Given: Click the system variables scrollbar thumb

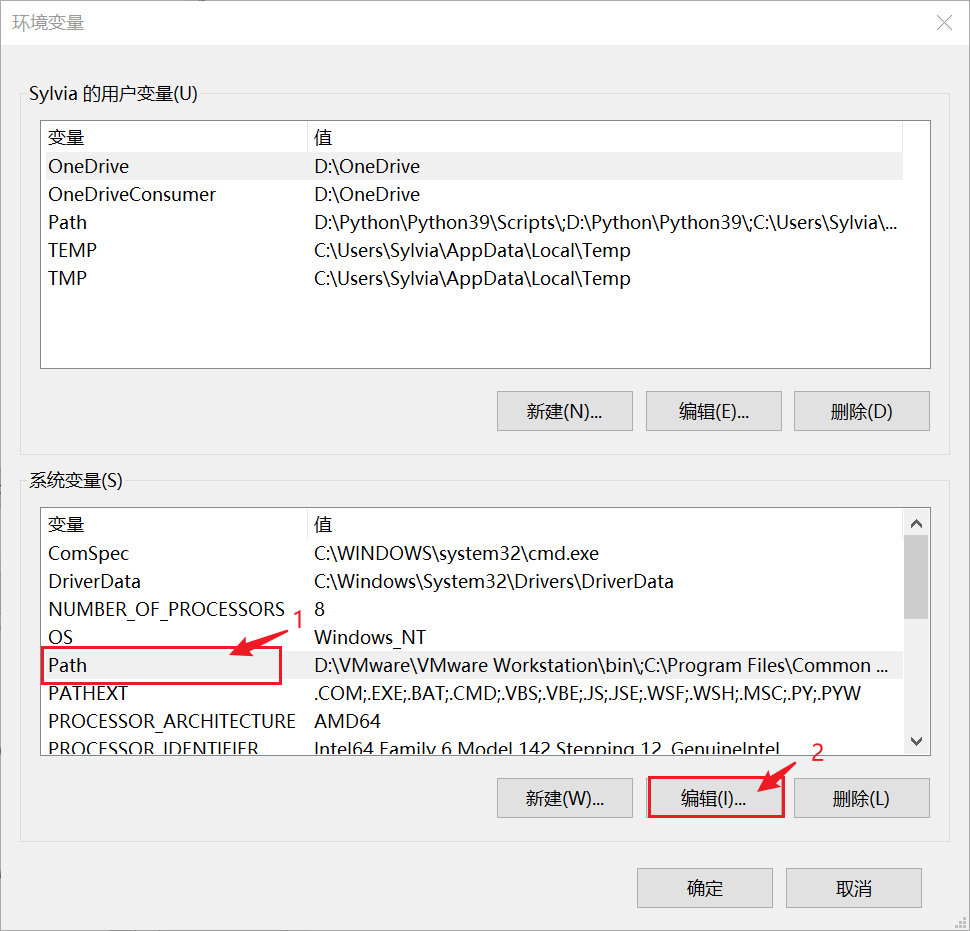Looking at the screenshot, I should [916, 577].
